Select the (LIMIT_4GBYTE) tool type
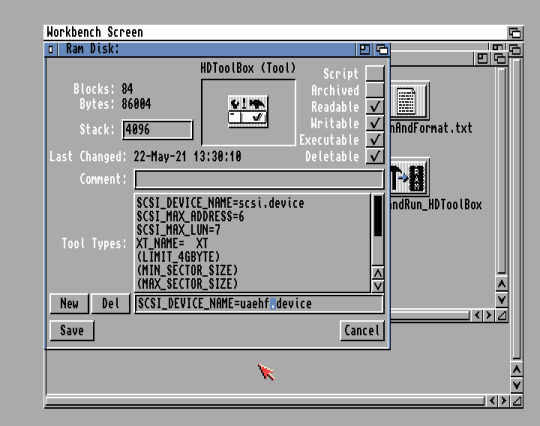 coord(253,257)
